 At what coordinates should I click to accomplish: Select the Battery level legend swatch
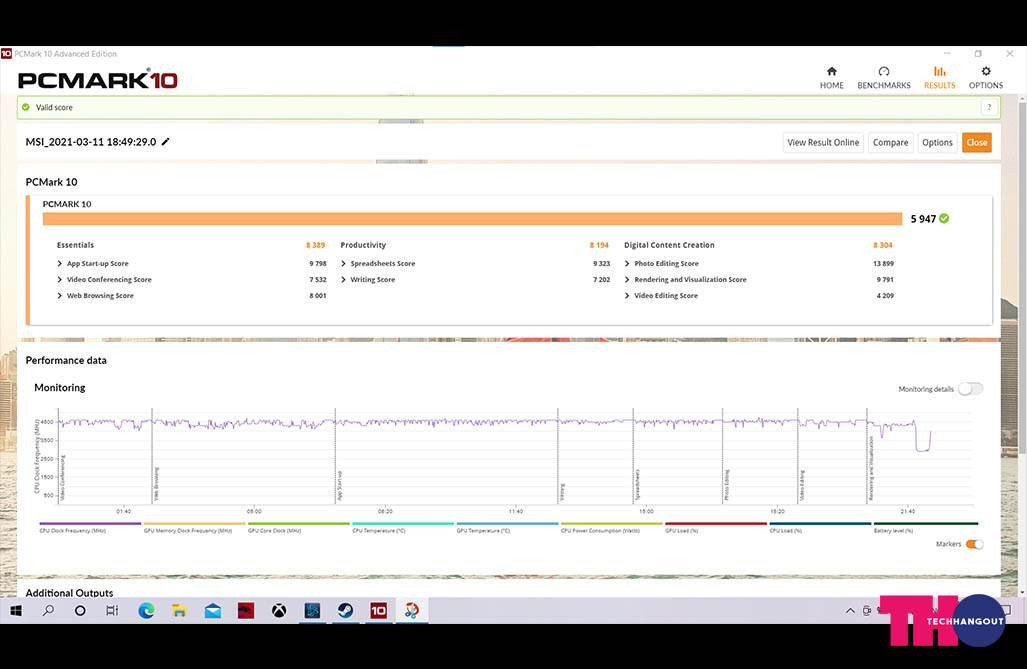(925, 524)
